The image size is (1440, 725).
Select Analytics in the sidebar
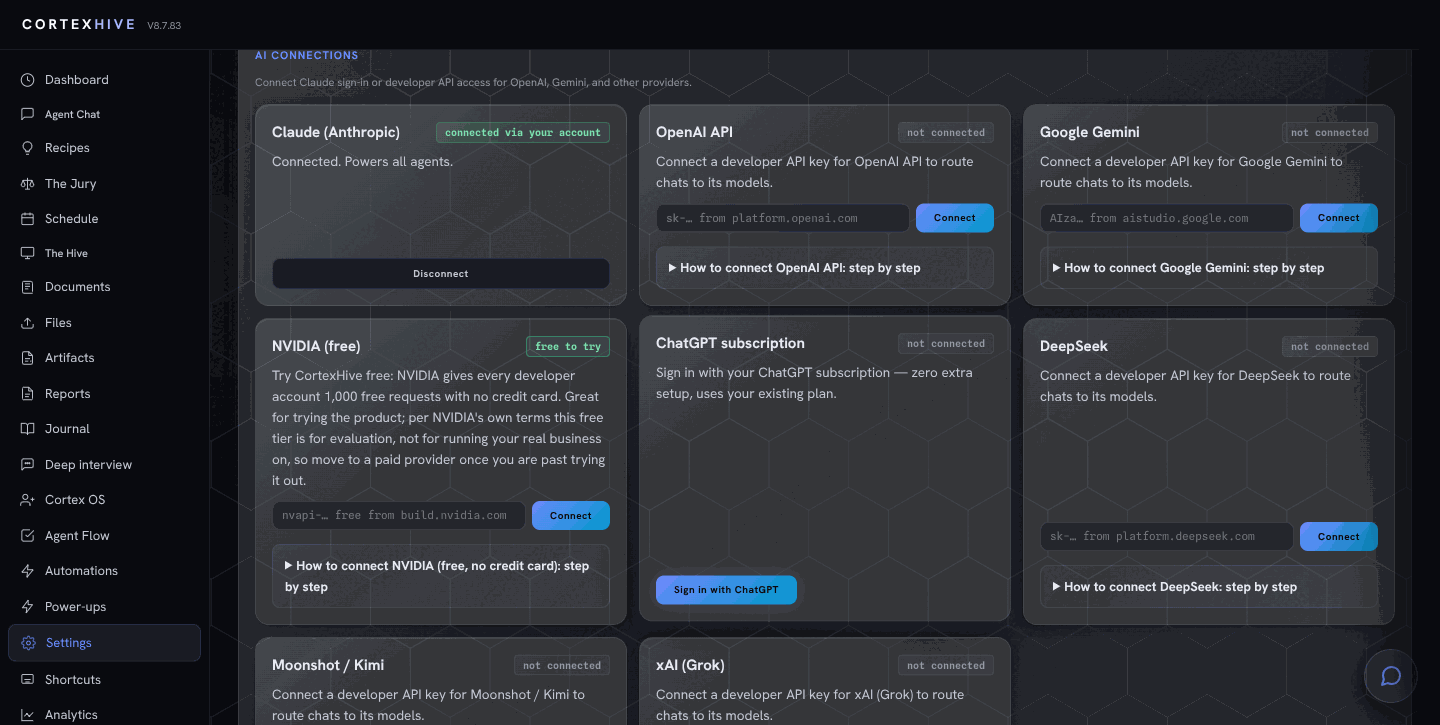click(104, 715)
